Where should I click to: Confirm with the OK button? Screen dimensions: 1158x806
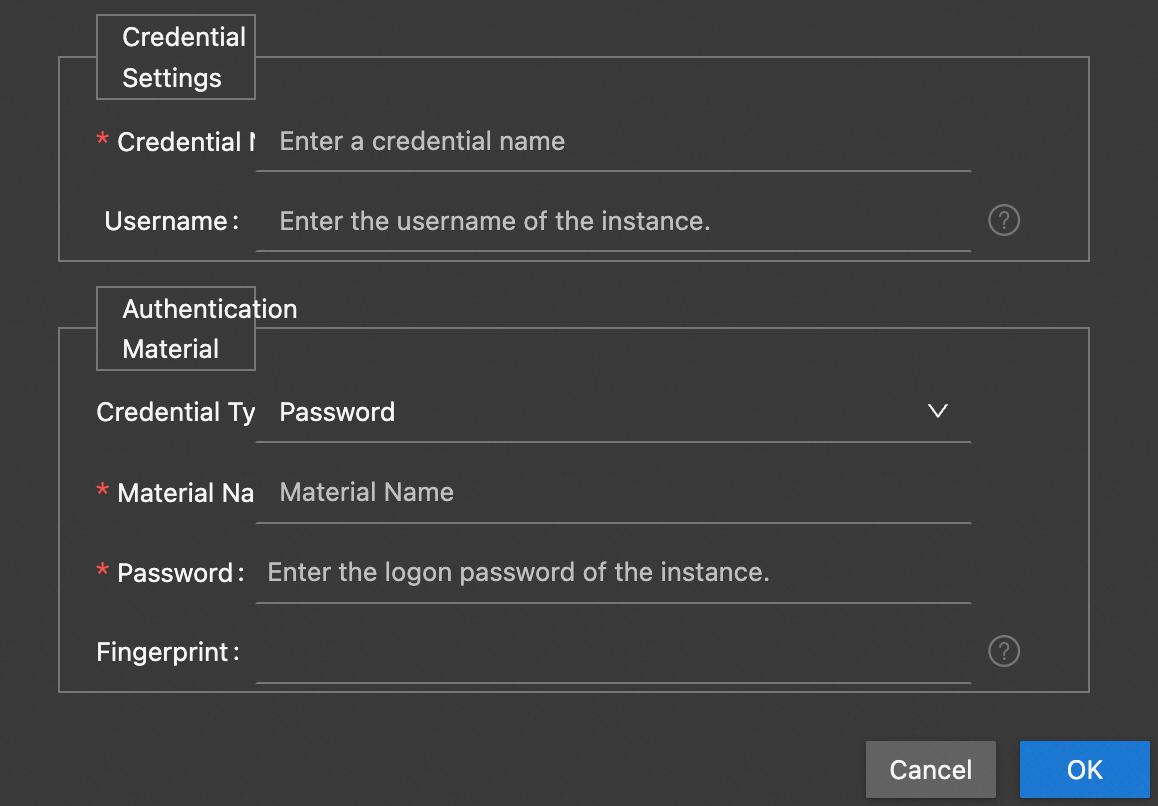coord(1084,769)
